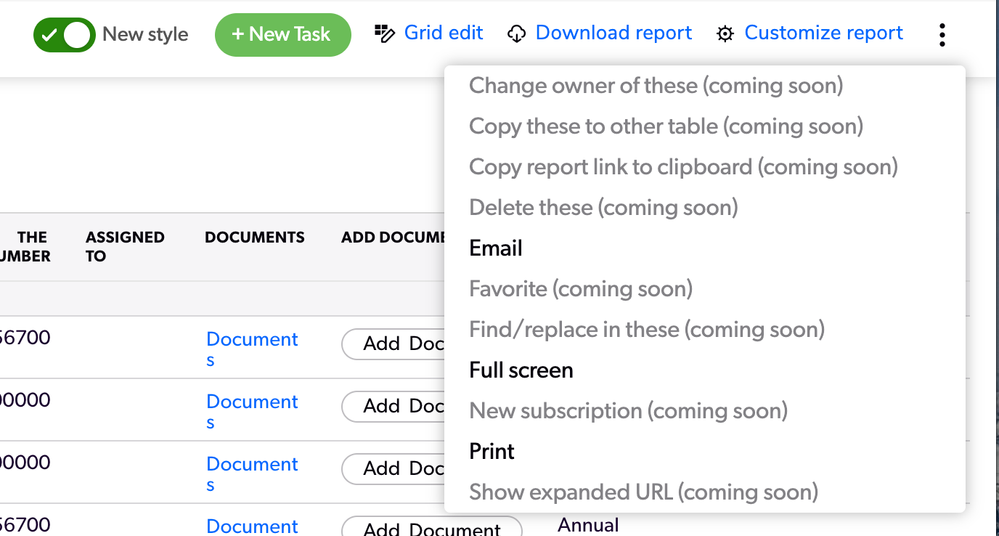Select Favorite (coming soon) menu entry

coord(580,289)
